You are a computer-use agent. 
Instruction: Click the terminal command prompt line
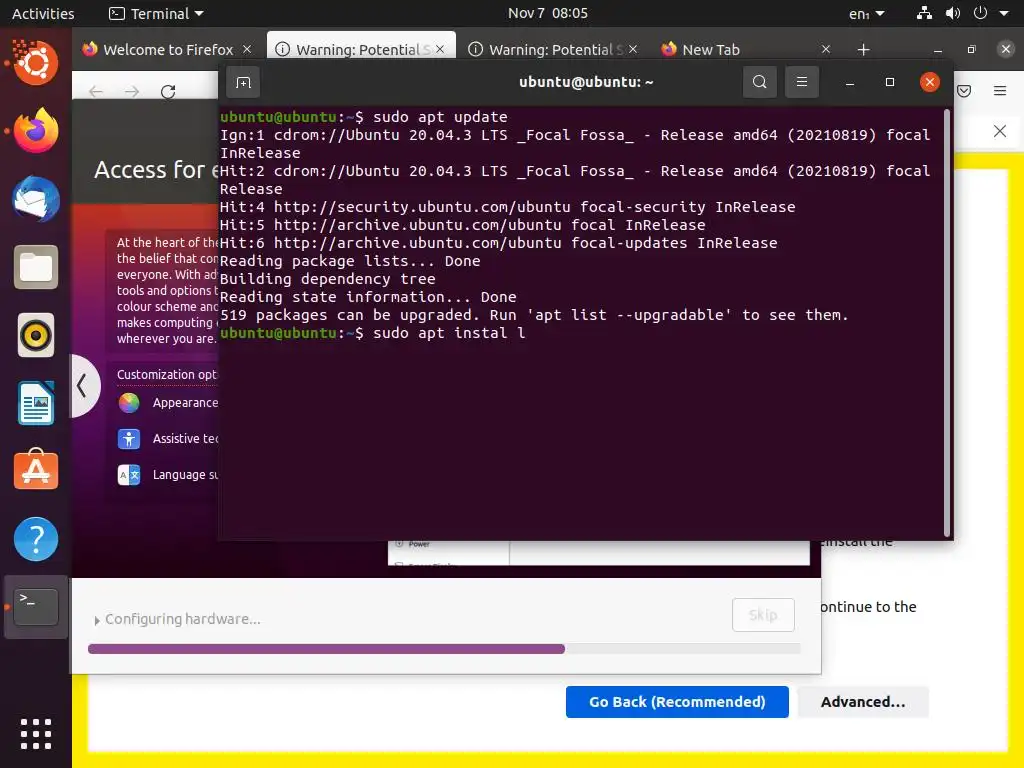tap(372, 333)
